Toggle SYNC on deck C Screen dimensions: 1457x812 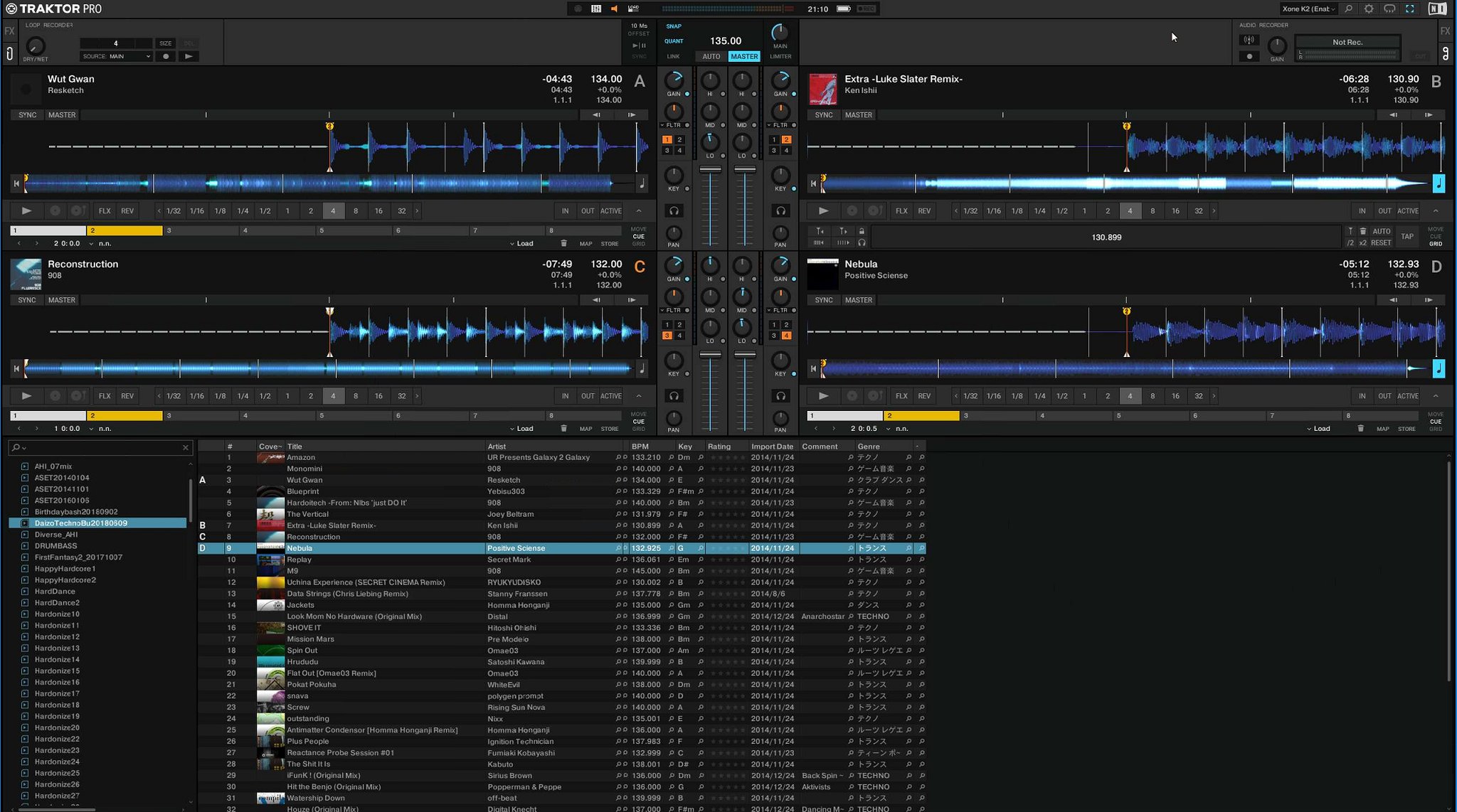click(x=27, y=300)
